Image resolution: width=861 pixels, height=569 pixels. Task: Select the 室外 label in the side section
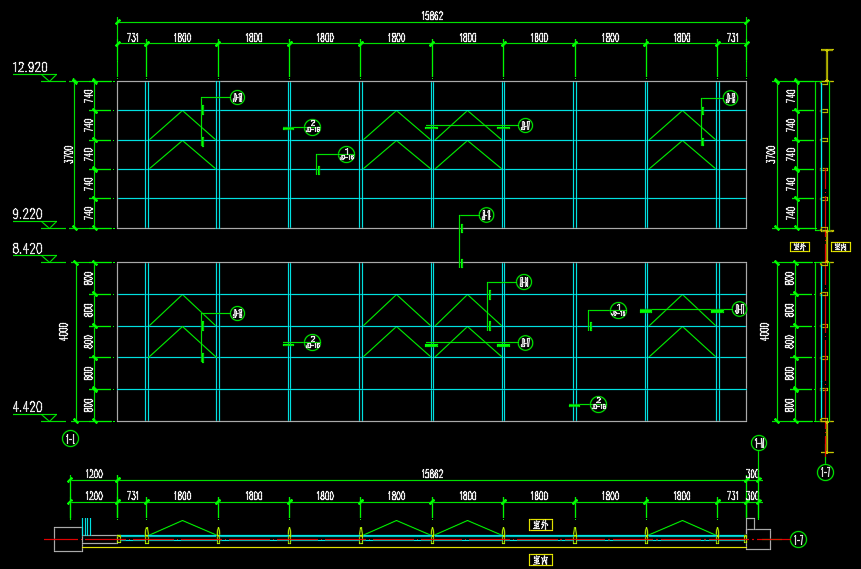(x=800, y=247)
